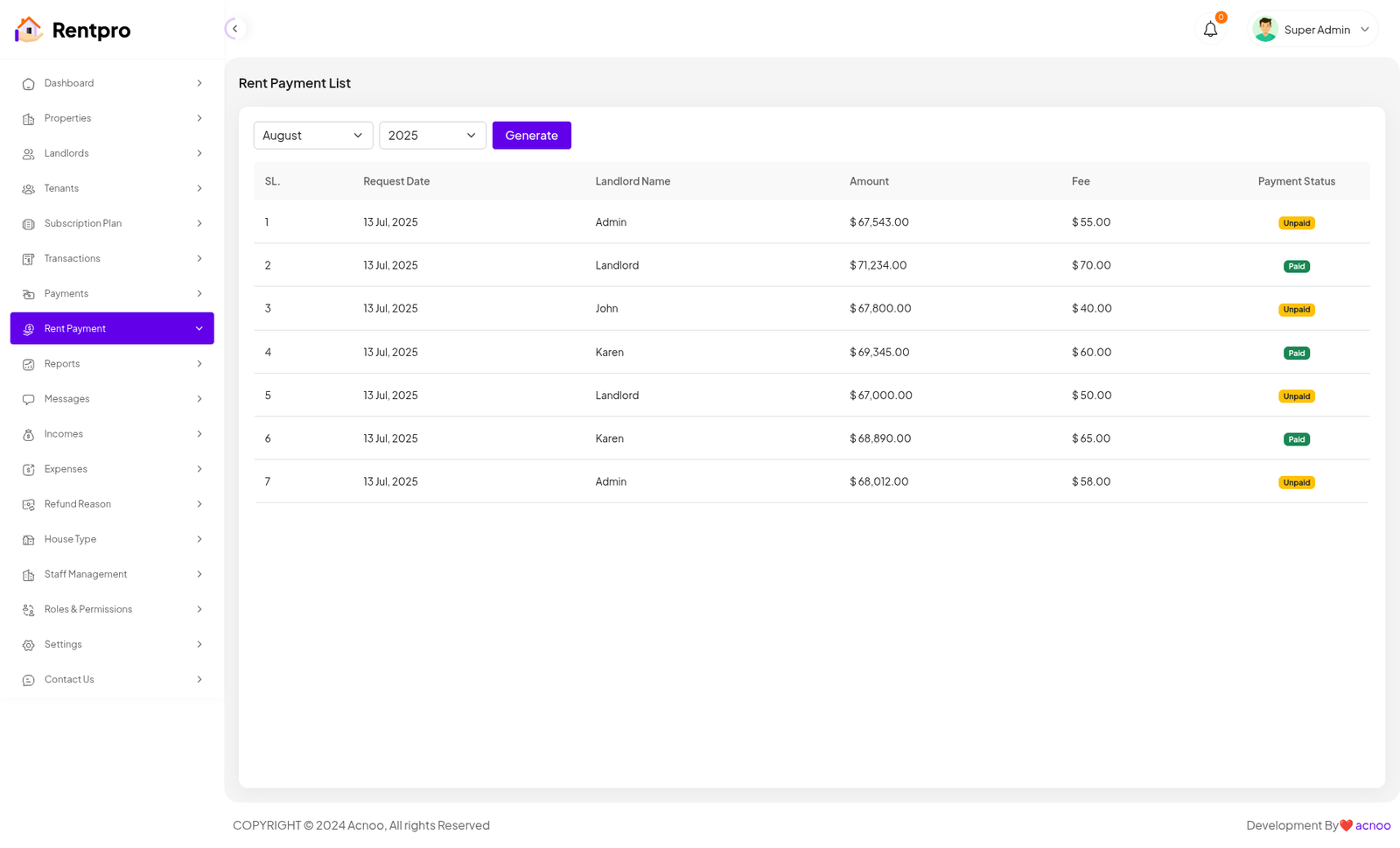
Task: Click the Messages chat bubble icon
Action: coord(28,399)
